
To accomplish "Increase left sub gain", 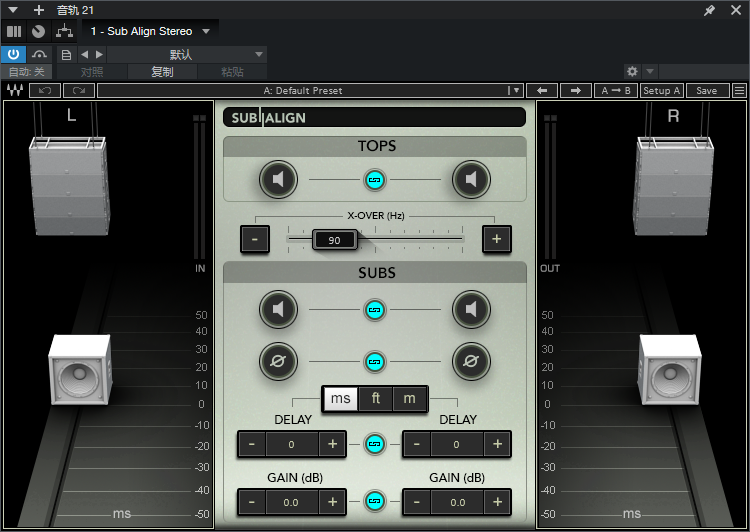I will [x=332, y=502].
